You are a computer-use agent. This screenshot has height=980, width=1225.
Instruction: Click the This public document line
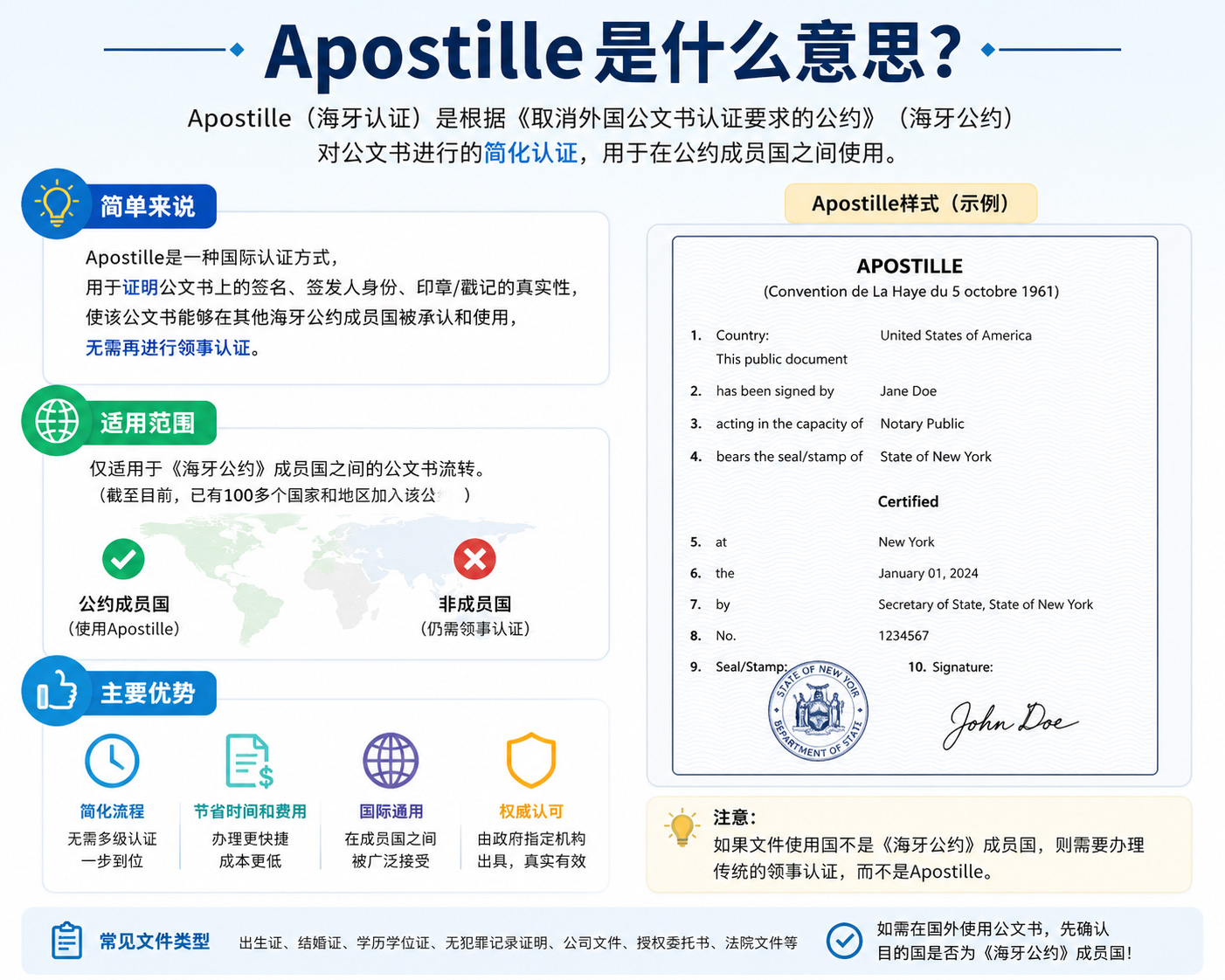[781, 359]
